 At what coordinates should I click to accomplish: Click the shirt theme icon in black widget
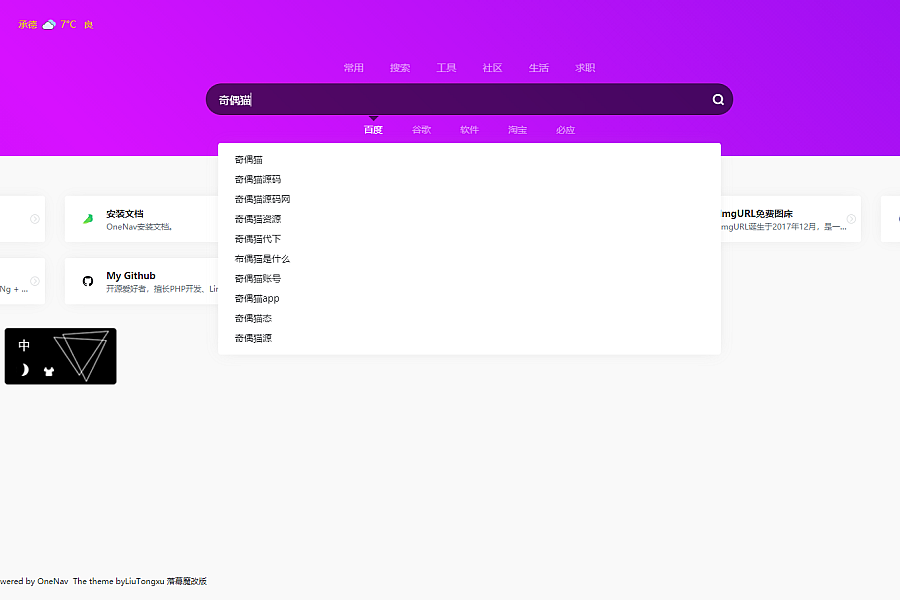49,371
